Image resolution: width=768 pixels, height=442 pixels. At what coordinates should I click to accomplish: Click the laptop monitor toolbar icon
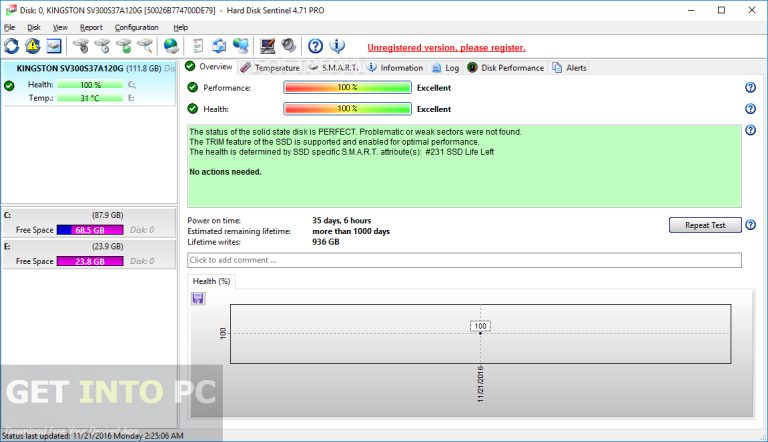[267, 46]
